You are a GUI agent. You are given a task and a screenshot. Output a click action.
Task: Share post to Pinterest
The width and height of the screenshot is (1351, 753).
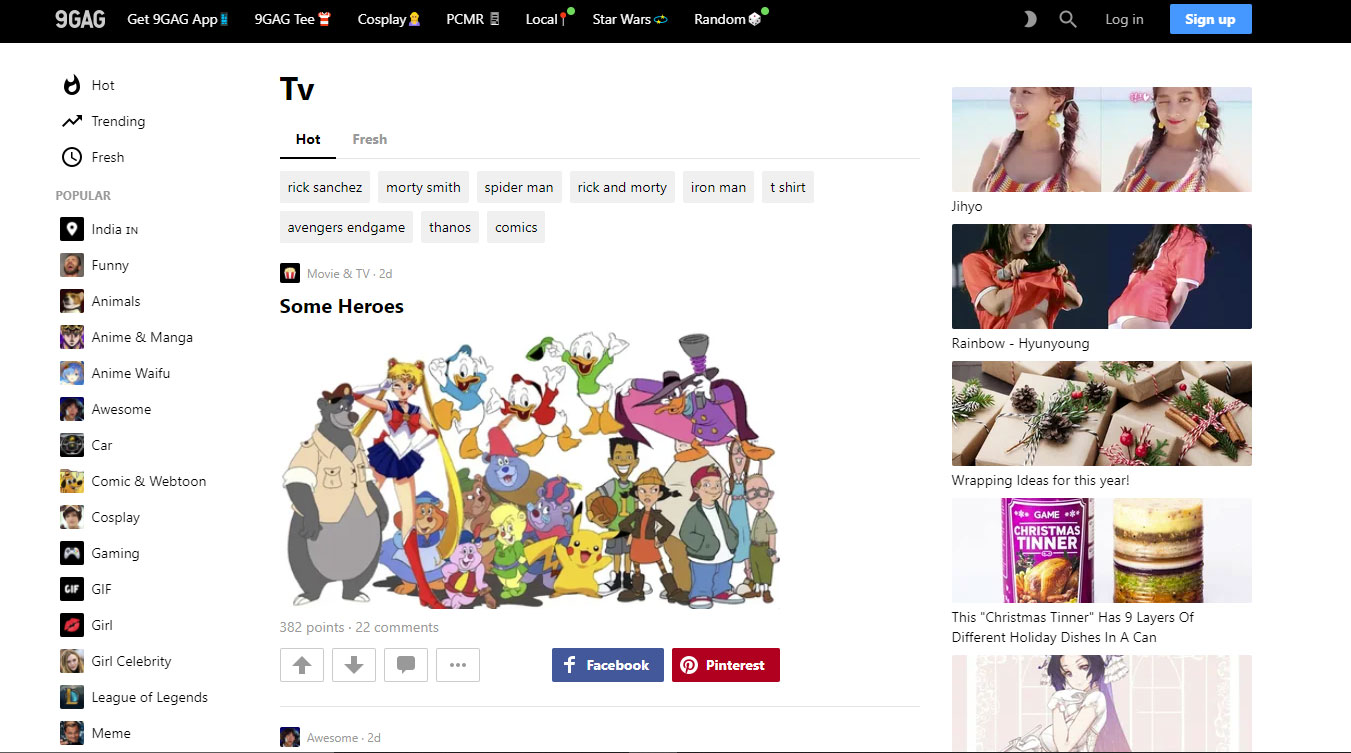(x=726, y=665)
